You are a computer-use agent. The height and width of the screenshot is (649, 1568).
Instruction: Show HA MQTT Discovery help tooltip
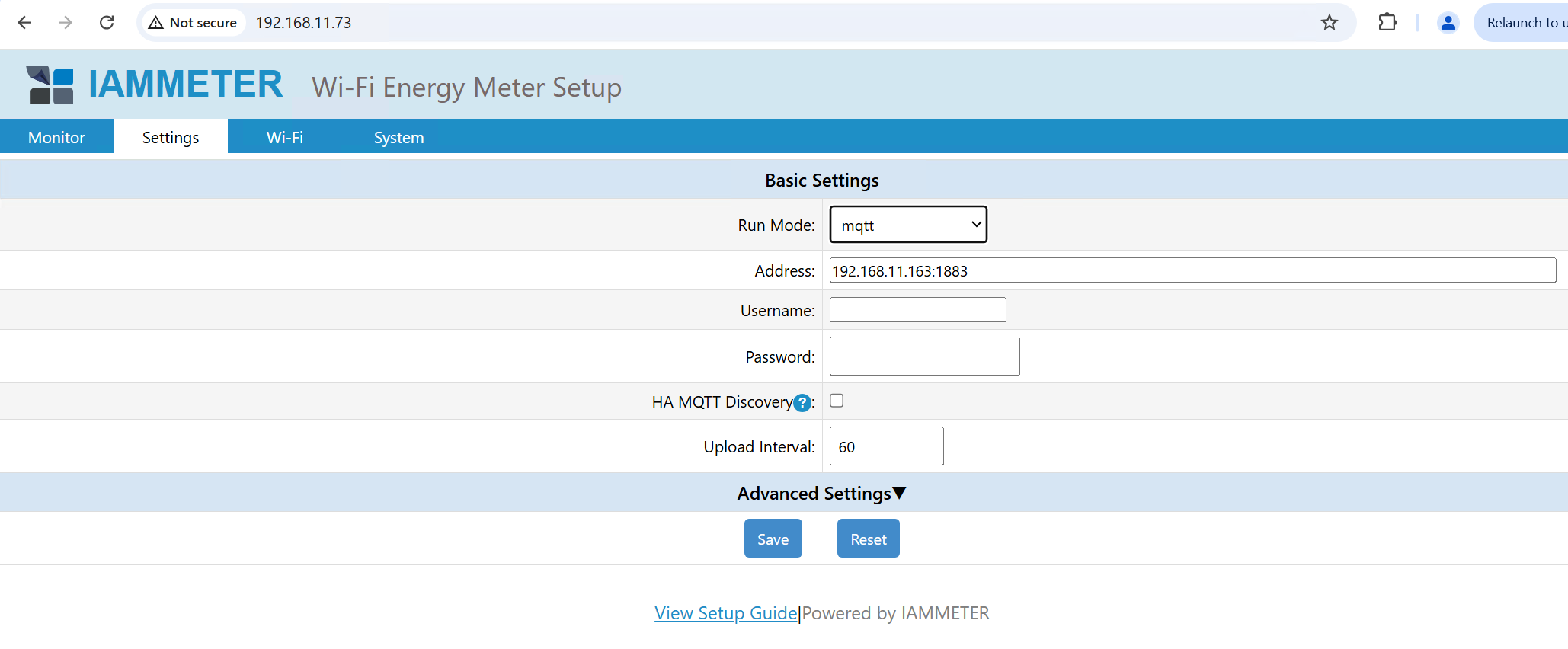tap(802, 403)
